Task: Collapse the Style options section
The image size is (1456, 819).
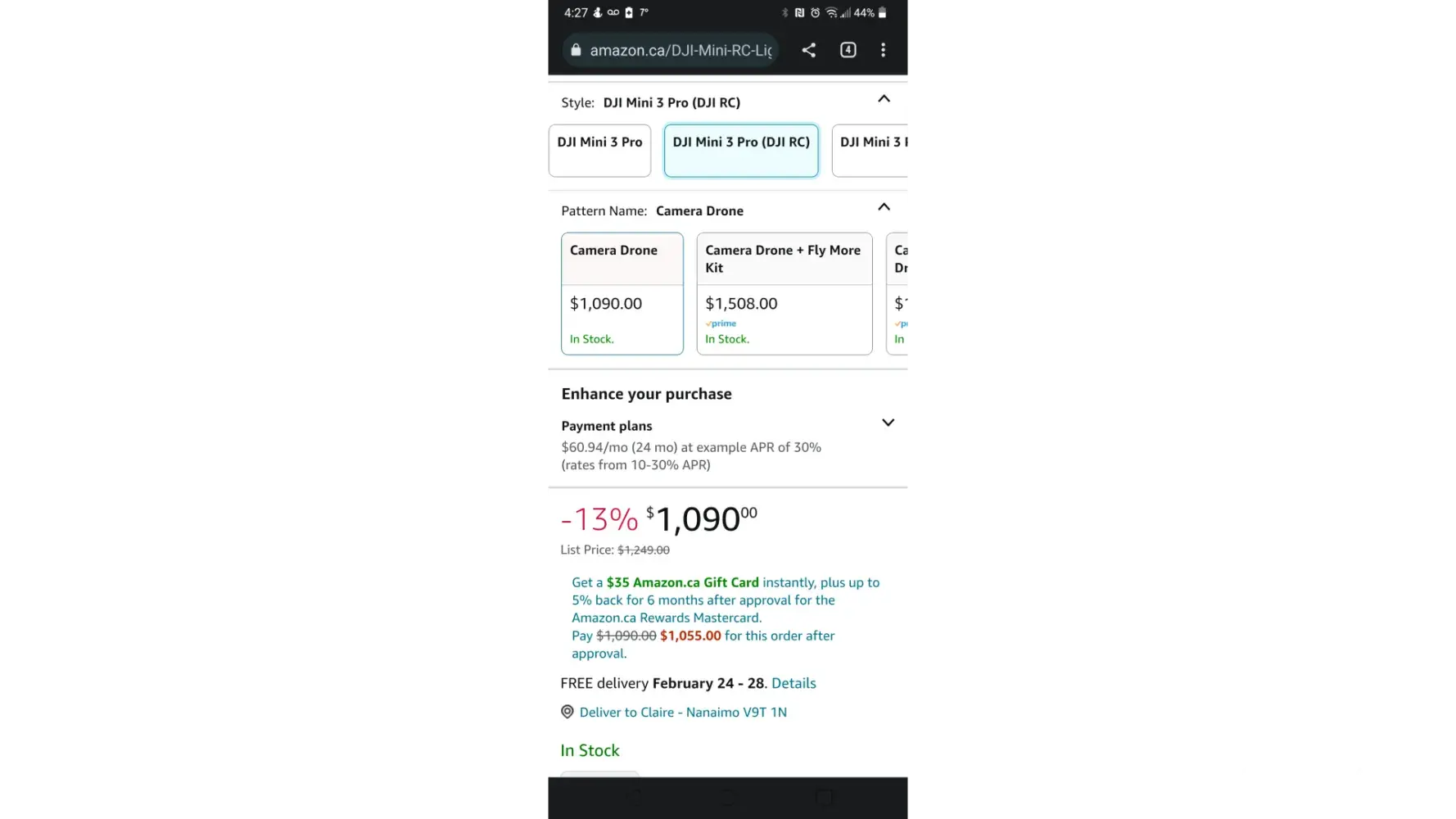Action: pyautogui.click(x=884, y=99)
